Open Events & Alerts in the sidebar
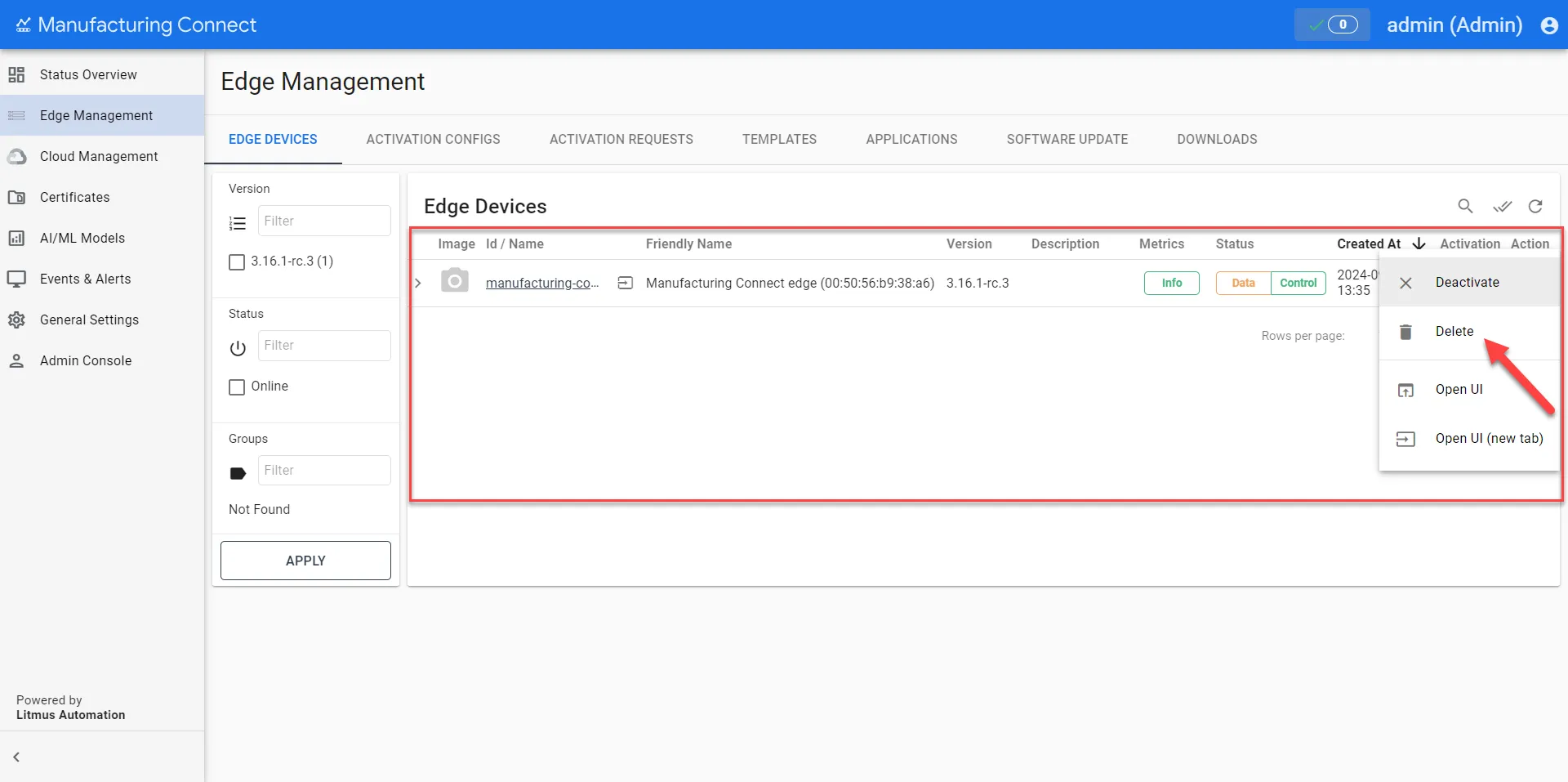The image size is (1568, 782). 102,279
